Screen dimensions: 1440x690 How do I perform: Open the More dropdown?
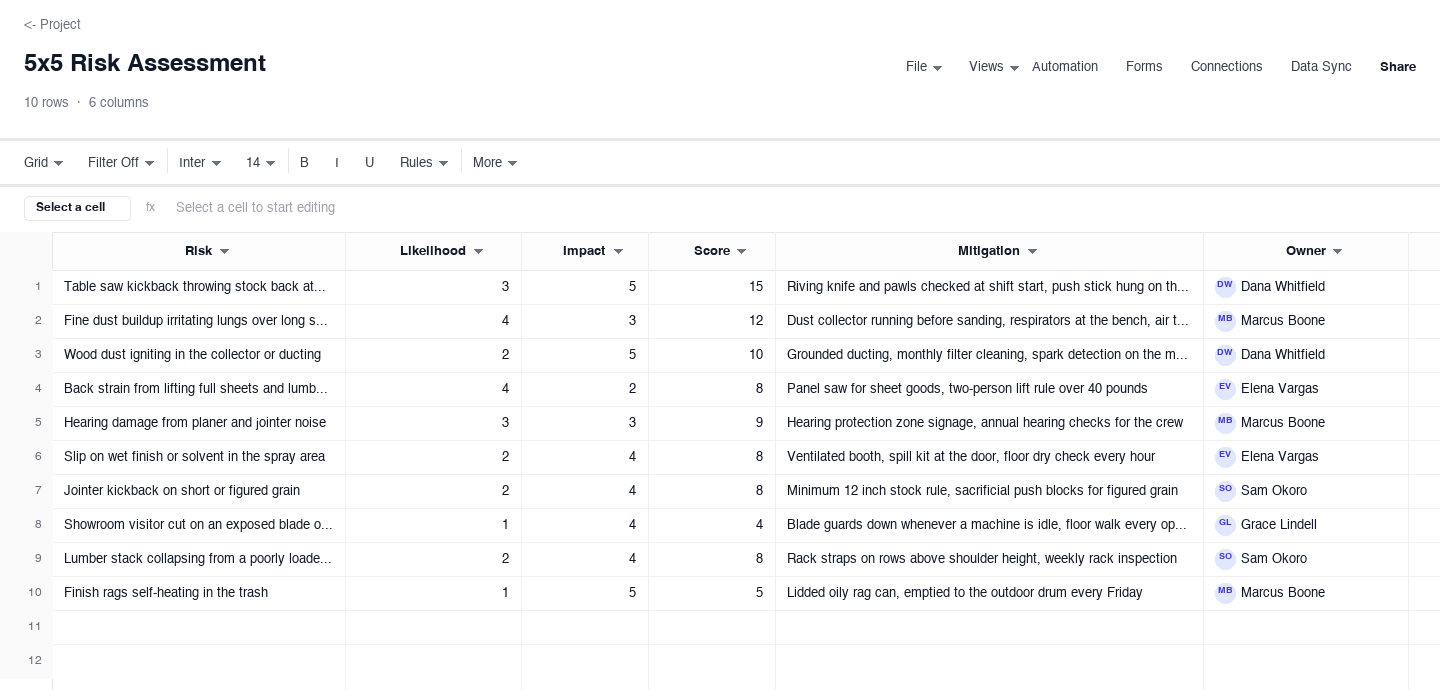495,163
